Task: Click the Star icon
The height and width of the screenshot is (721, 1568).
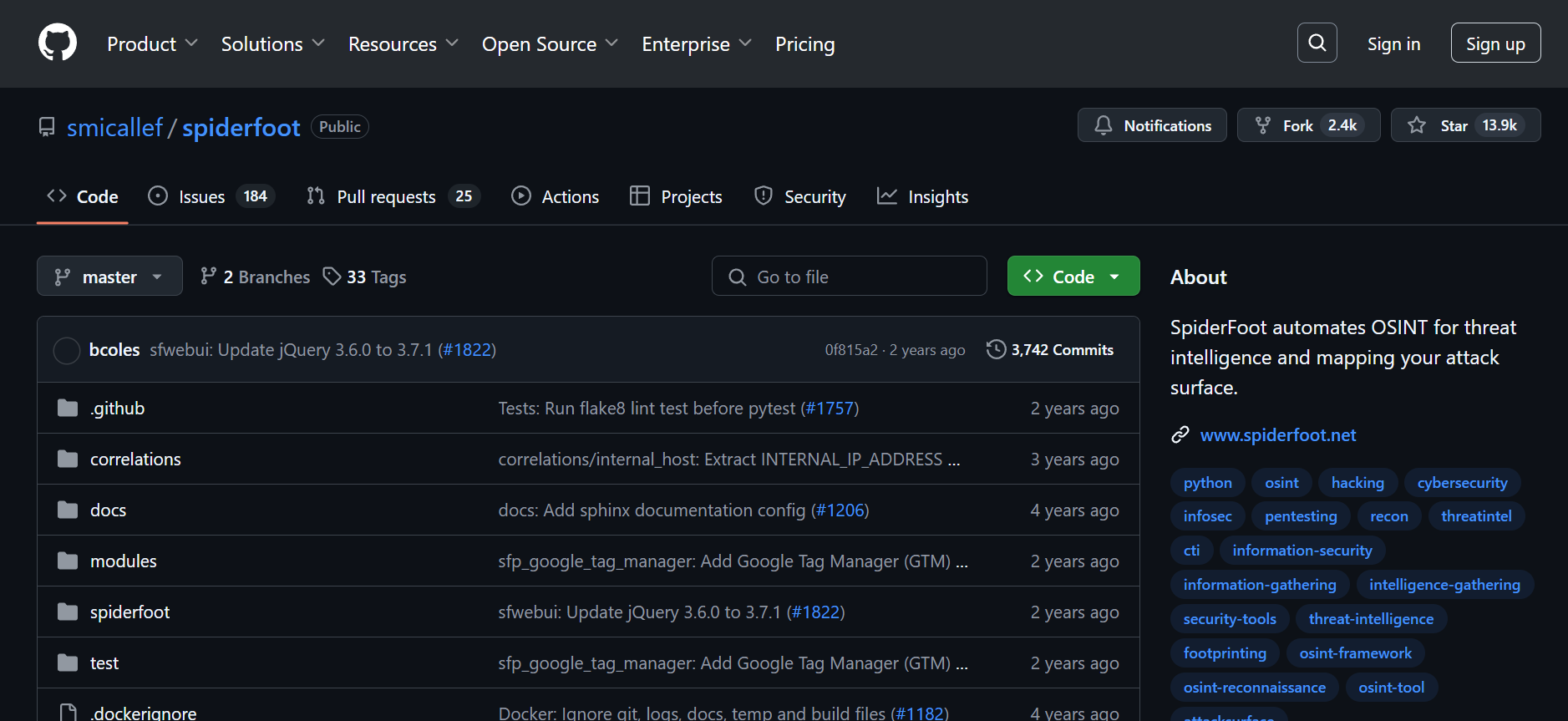Action: (x=1417, y=125)
